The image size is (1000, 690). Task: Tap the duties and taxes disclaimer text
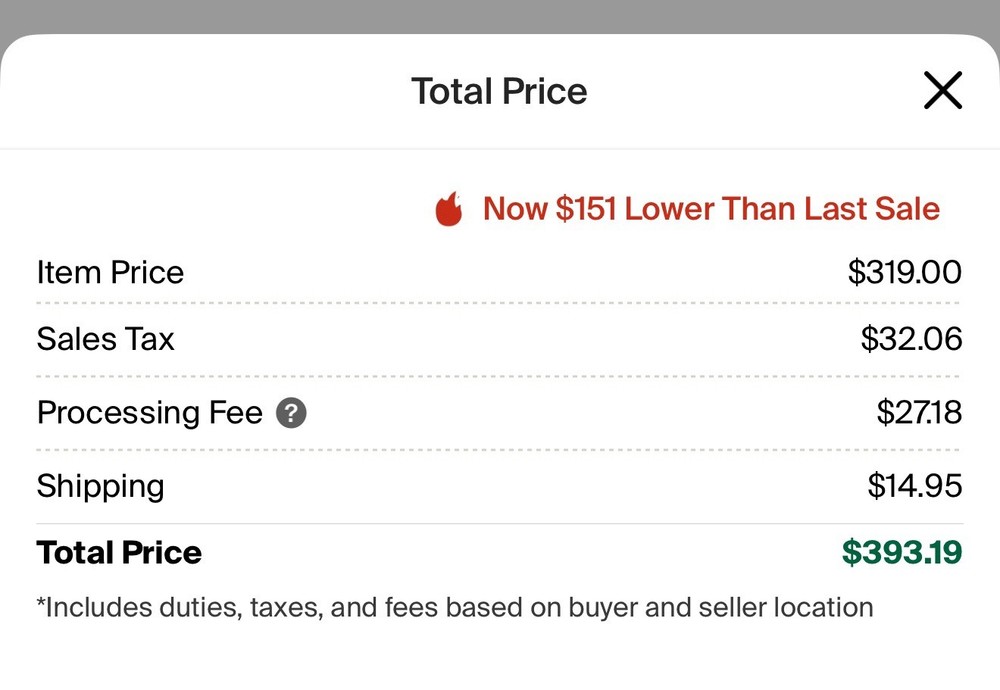tap(455, 607)
